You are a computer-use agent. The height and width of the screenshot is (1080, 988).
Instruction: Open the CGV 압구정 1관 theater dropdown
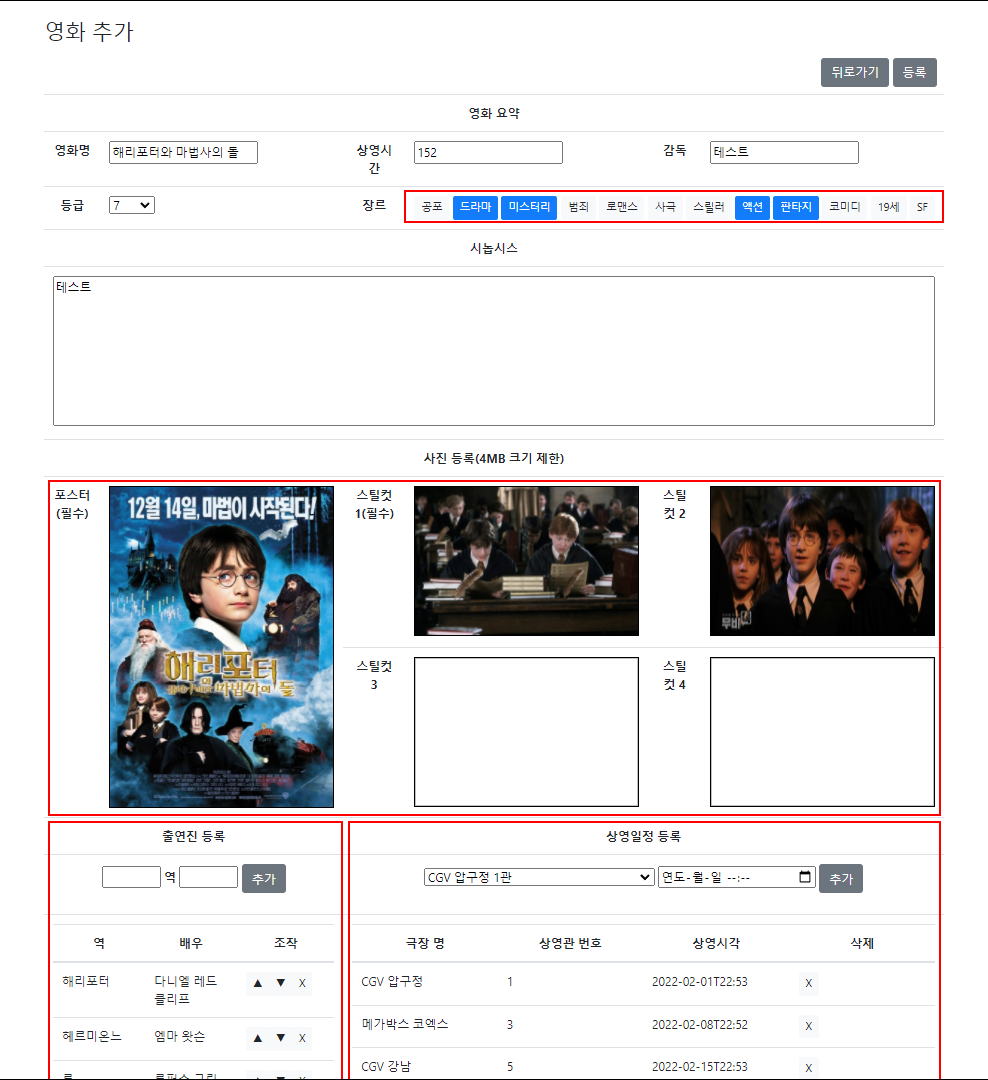tap(539, 877)
